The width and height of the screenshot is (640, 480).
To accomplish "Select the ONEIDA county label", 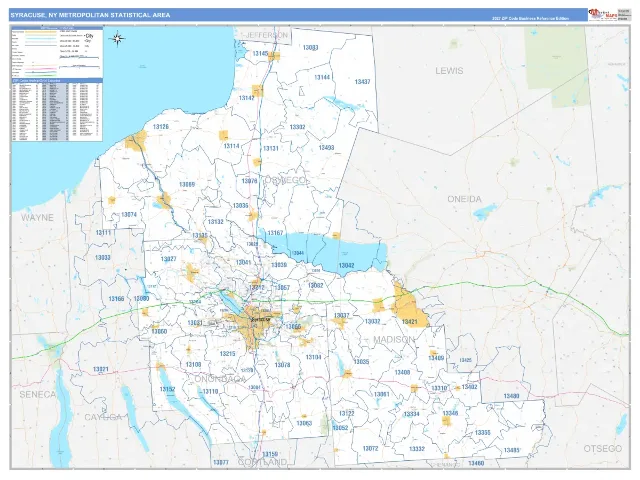I will (464, 199).
